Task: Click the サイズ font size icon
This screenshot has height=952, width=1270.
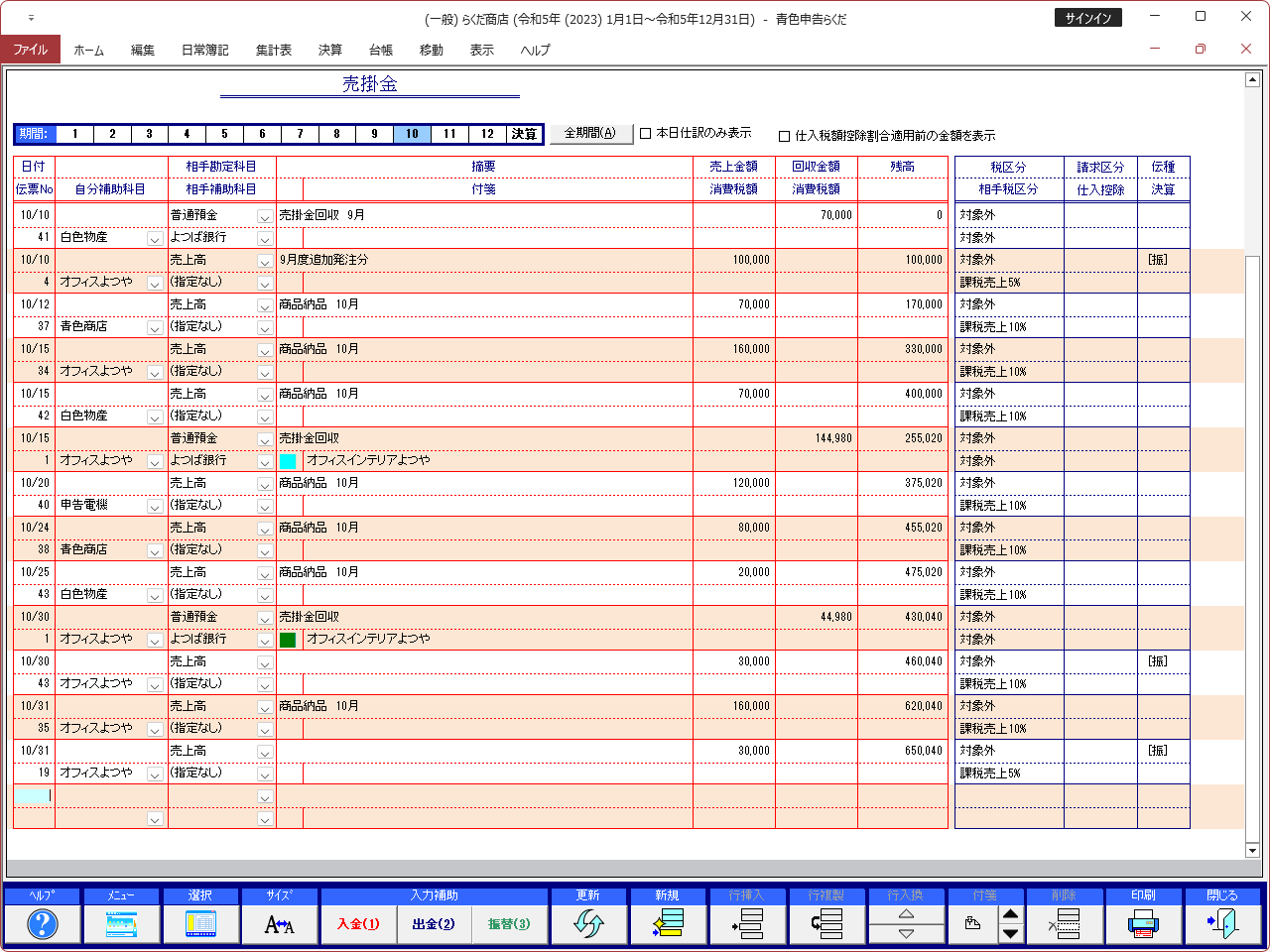Action: (280, 924)
